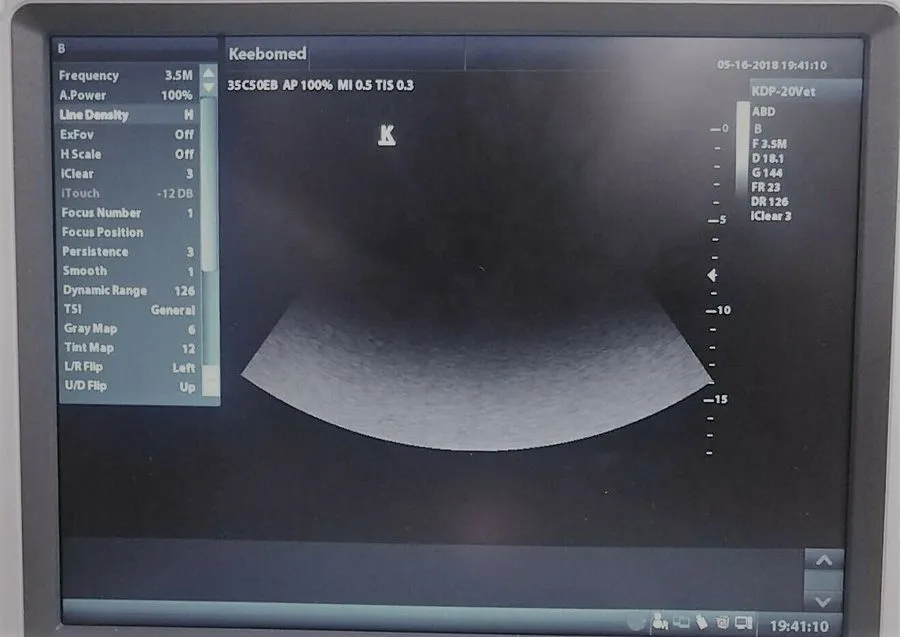The width and height of the screenshot is (900, 637).
Task: Click the grayscale bar beside the image info
Action: click(743, 148)
